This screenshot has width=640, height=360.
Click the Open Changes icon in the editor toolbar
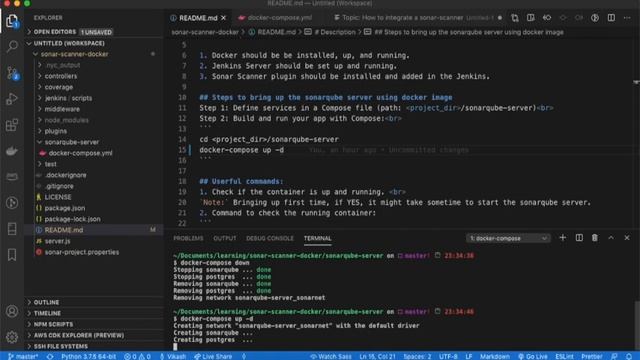tap(515, 18)
